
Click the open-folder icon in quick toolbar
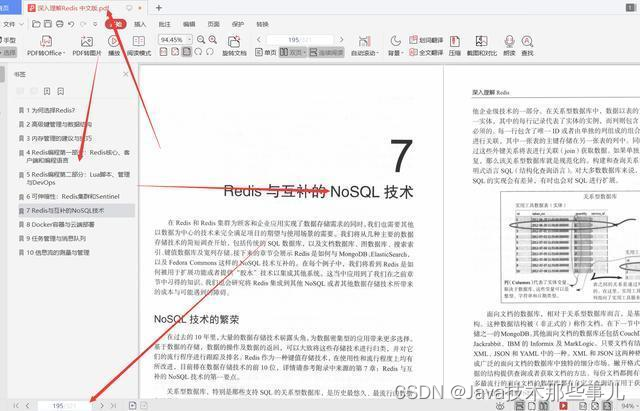tap(36, 24)
